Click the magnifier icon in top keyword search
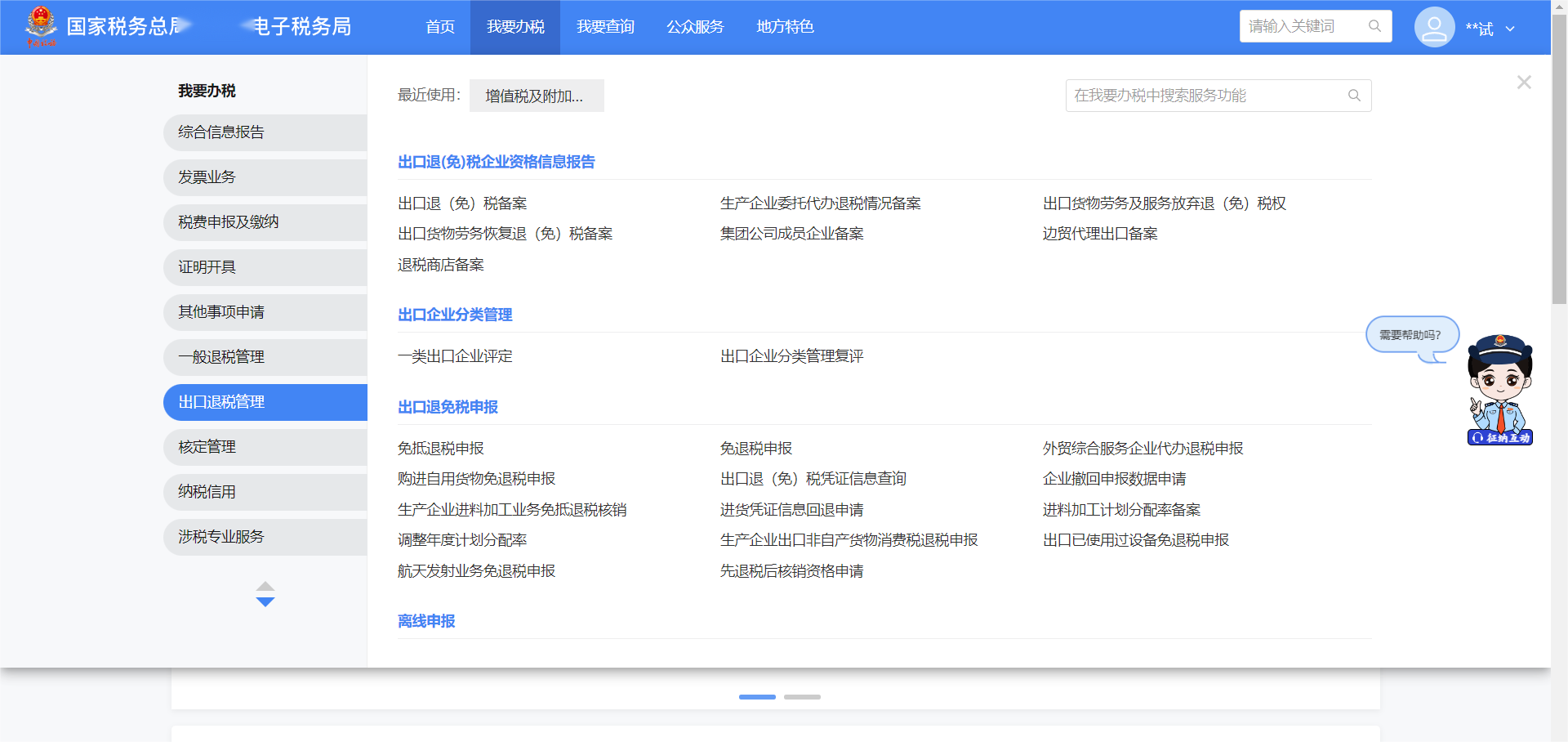 pyautogui.click(x=1374, y=26)
